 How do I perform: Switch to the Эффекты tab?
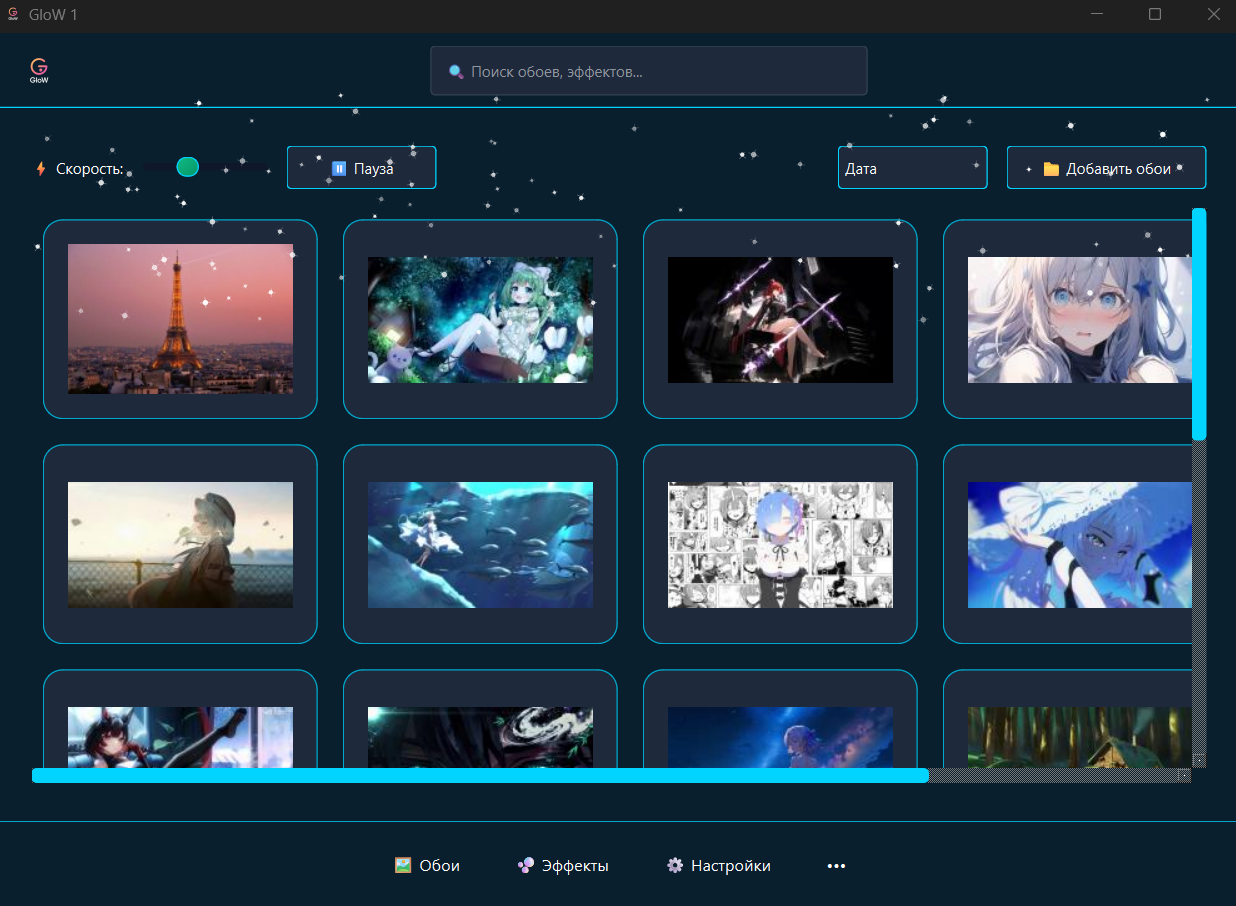click(x=563, y=866)
